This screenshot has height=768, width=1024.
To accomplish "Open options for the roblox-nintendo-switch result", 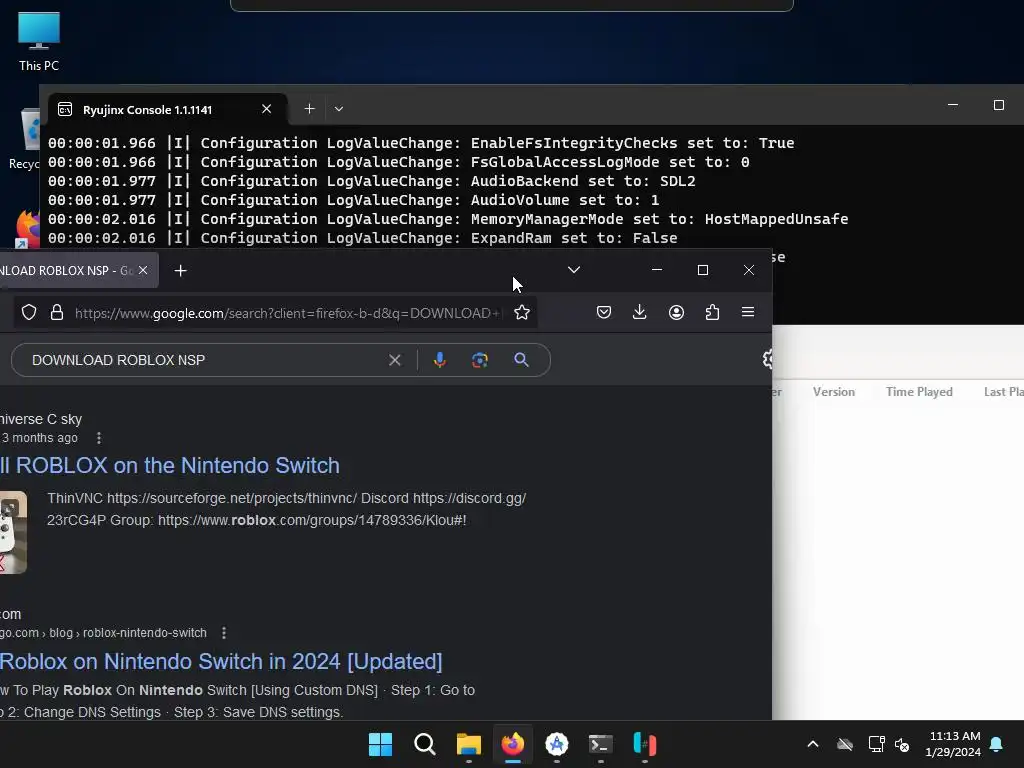I will [224, 633].
